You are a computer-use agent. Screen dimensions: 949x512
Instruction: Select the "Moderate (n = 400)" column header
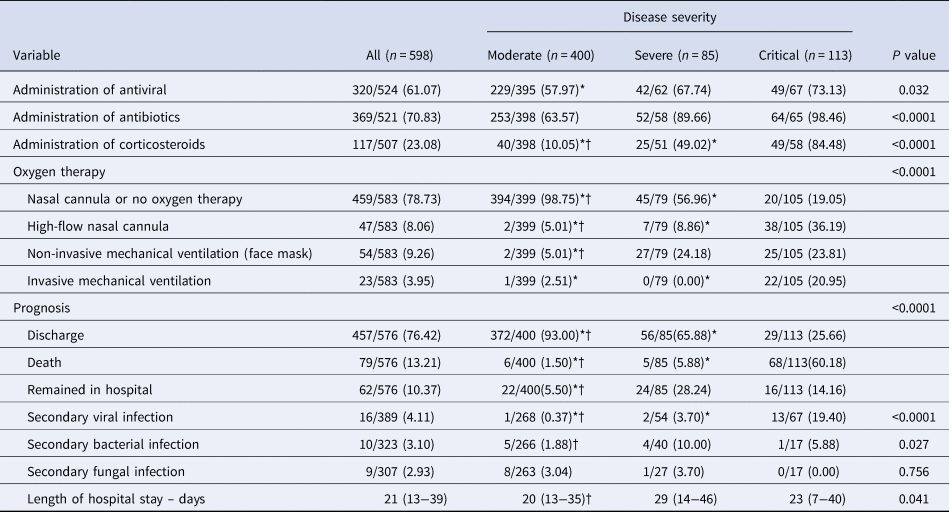click(x=535, y=55)
